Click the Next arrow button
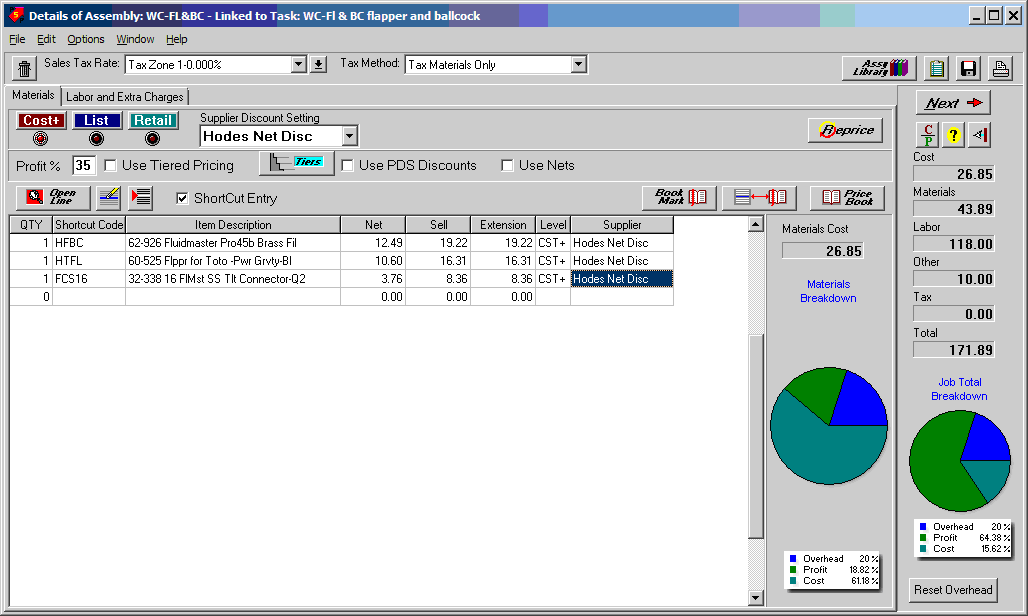The image size is (1028, 616). pyautogui.click(x=953, y=103)
